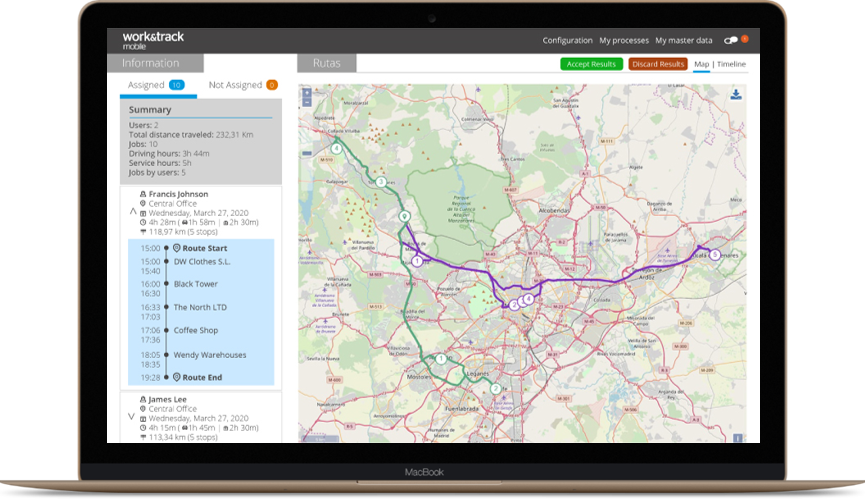The image size is (865, 499).
Task: Zoom out on the map
Action: pyautogui.click(x=307, y=103)
